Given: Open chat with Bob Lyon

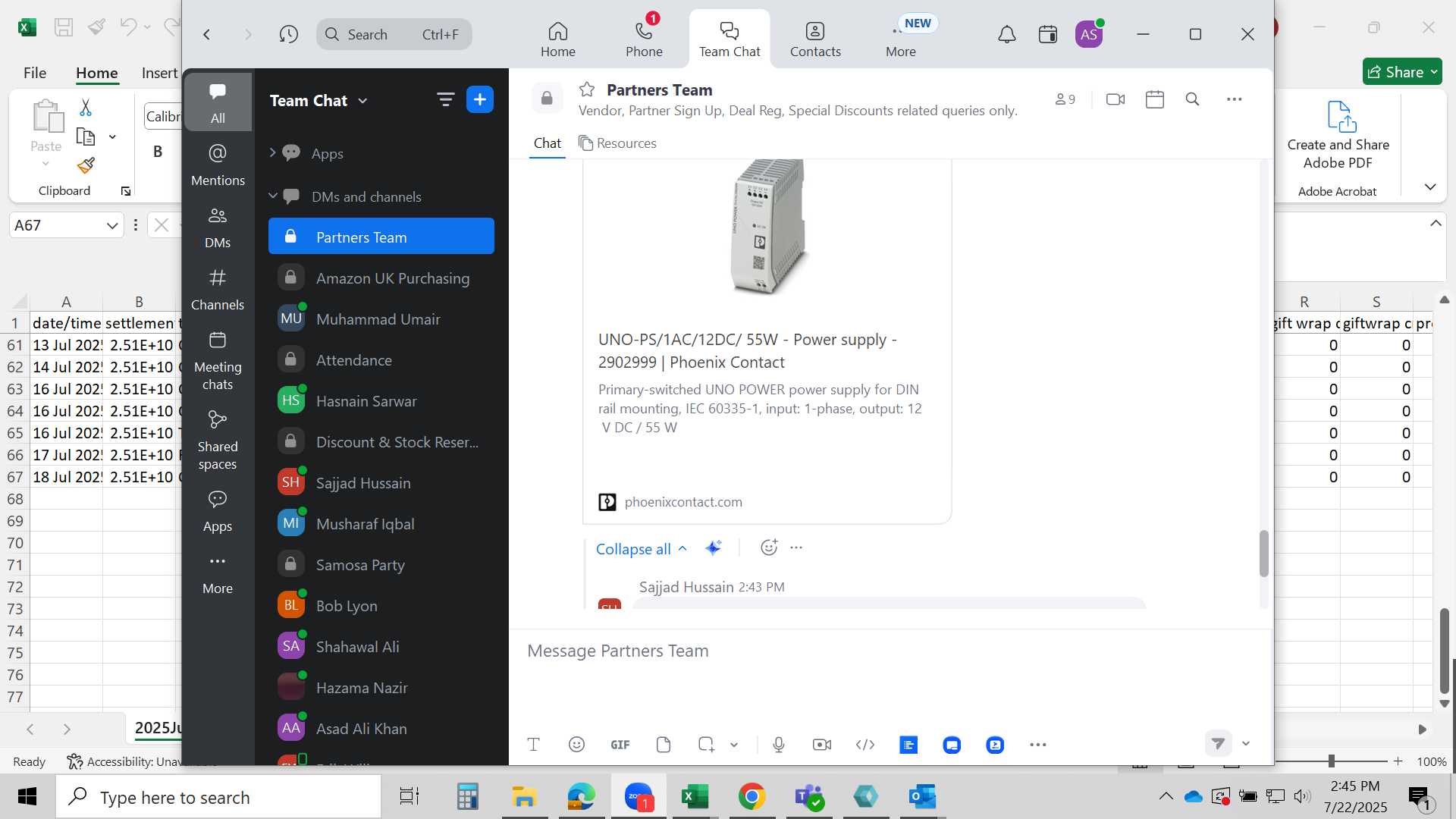Looking at the screenshot, I should pos(381,606).
